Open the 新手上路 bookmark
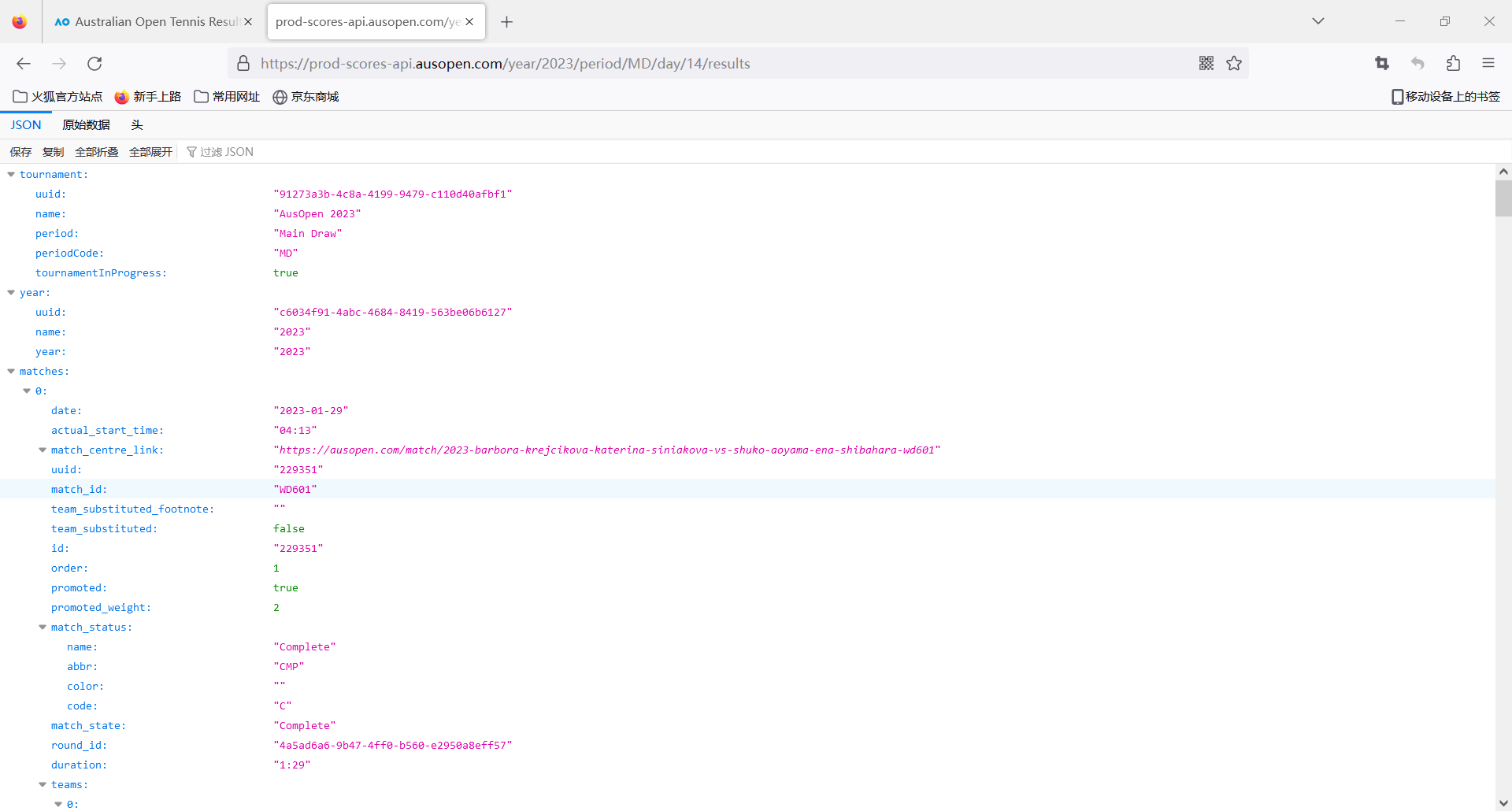Screen dimensions: 1512x811 [x=148, y=97]
